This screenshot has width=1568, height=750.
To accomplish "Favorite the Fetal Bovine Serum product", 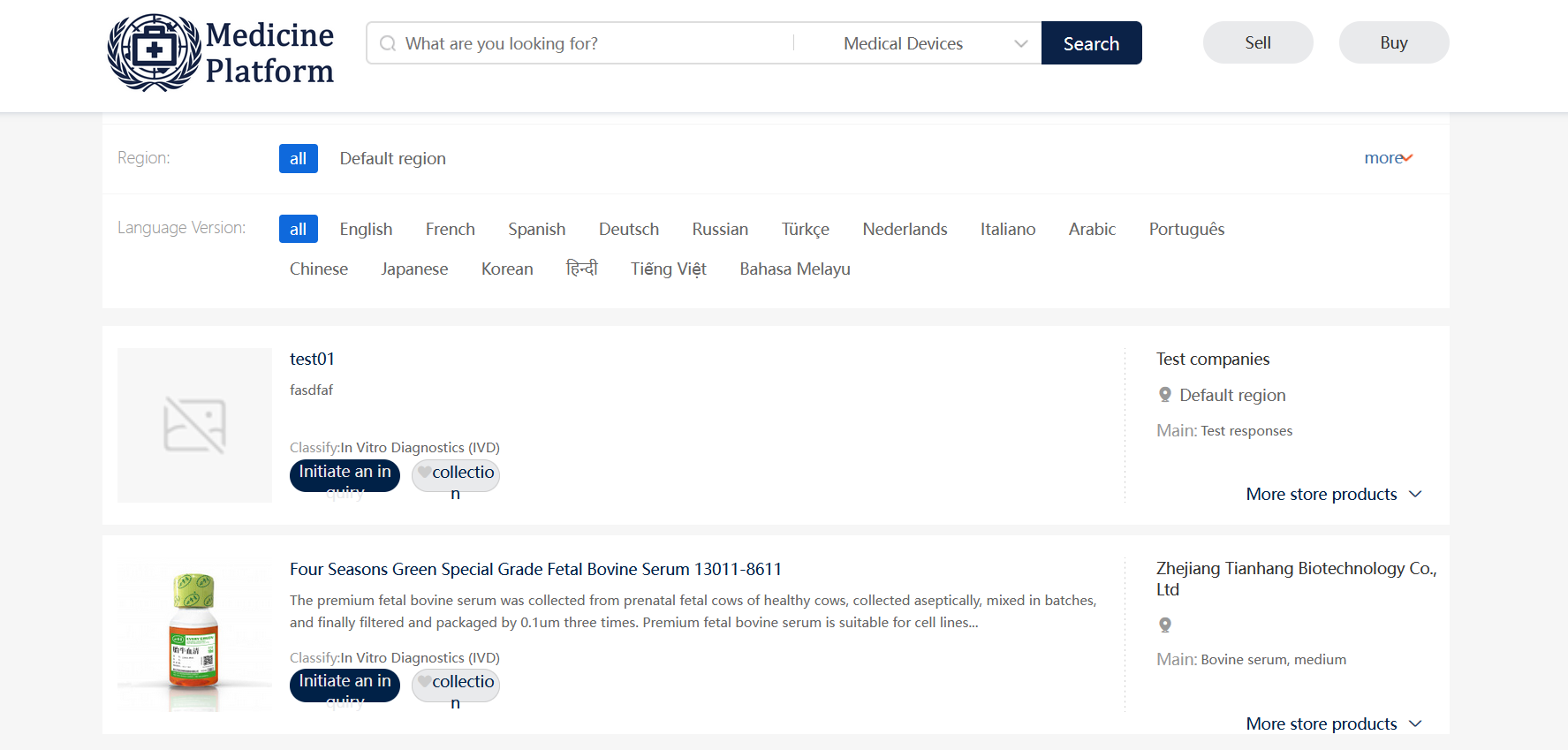I will pos(455,684).
